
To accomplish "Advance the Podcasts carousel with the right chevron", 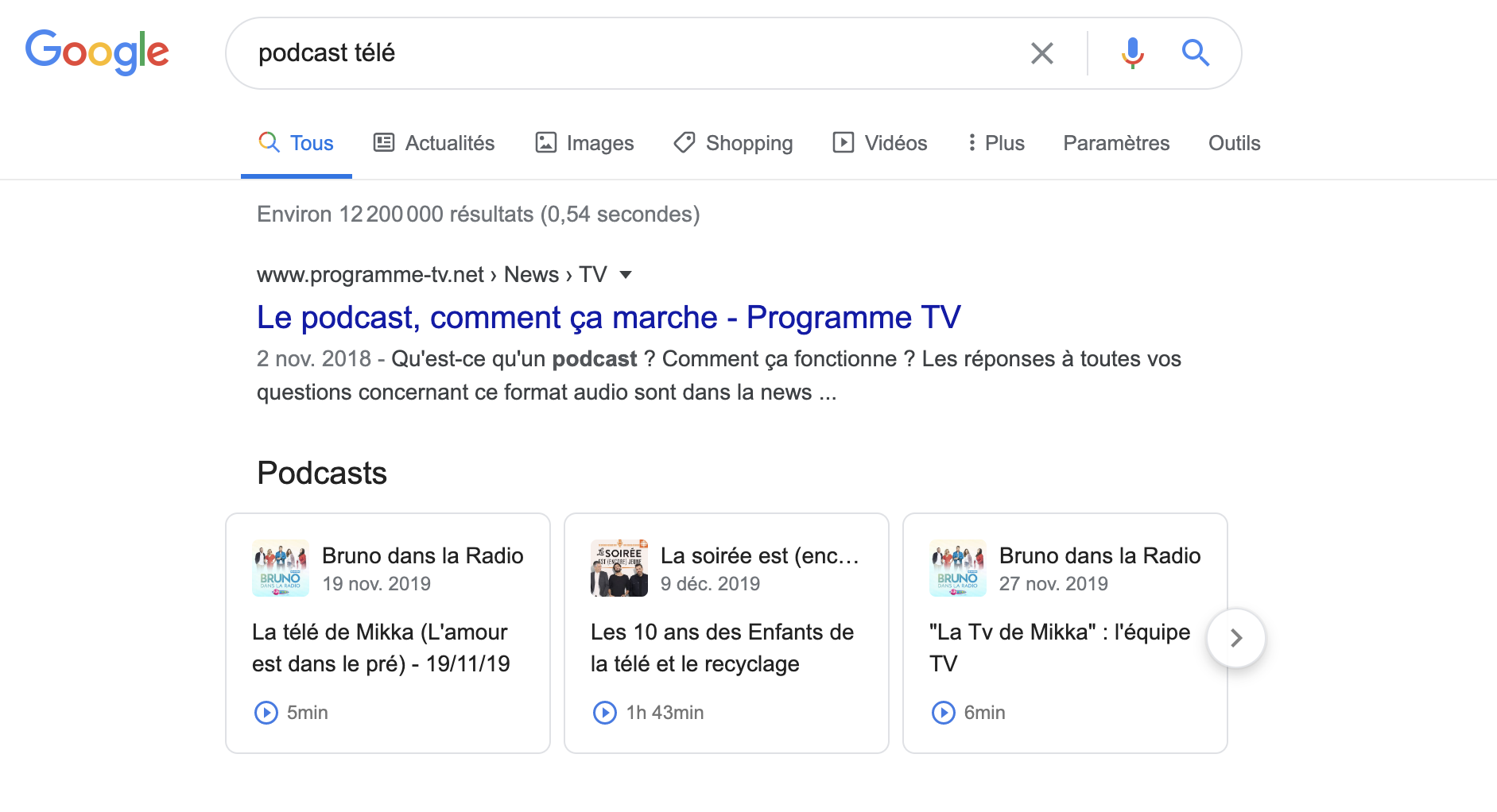I will click(1236, 637).
